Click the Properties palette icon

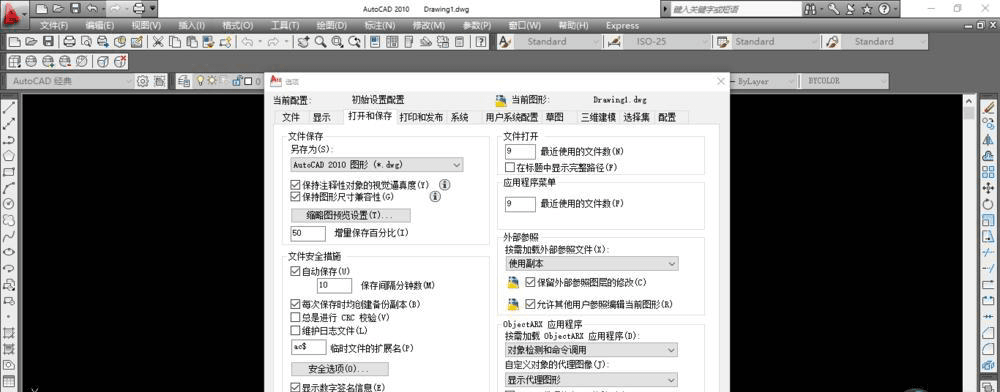(376, 41)
